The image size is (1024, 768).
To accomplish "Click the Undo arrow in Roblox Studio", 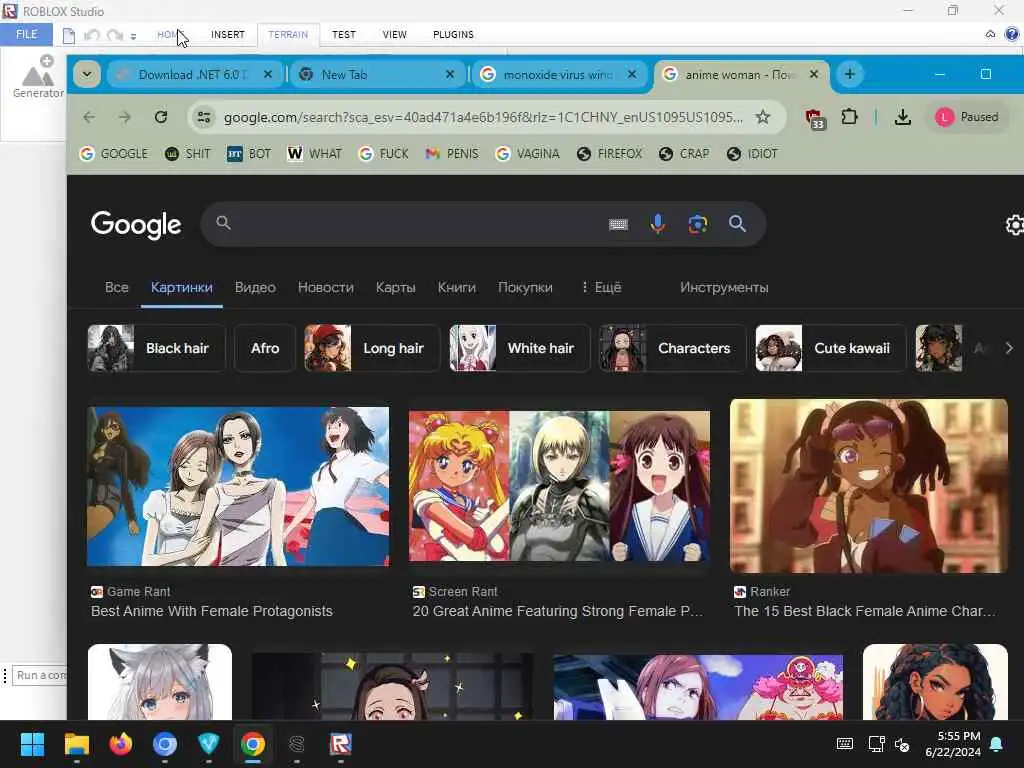I will (92, 35).
